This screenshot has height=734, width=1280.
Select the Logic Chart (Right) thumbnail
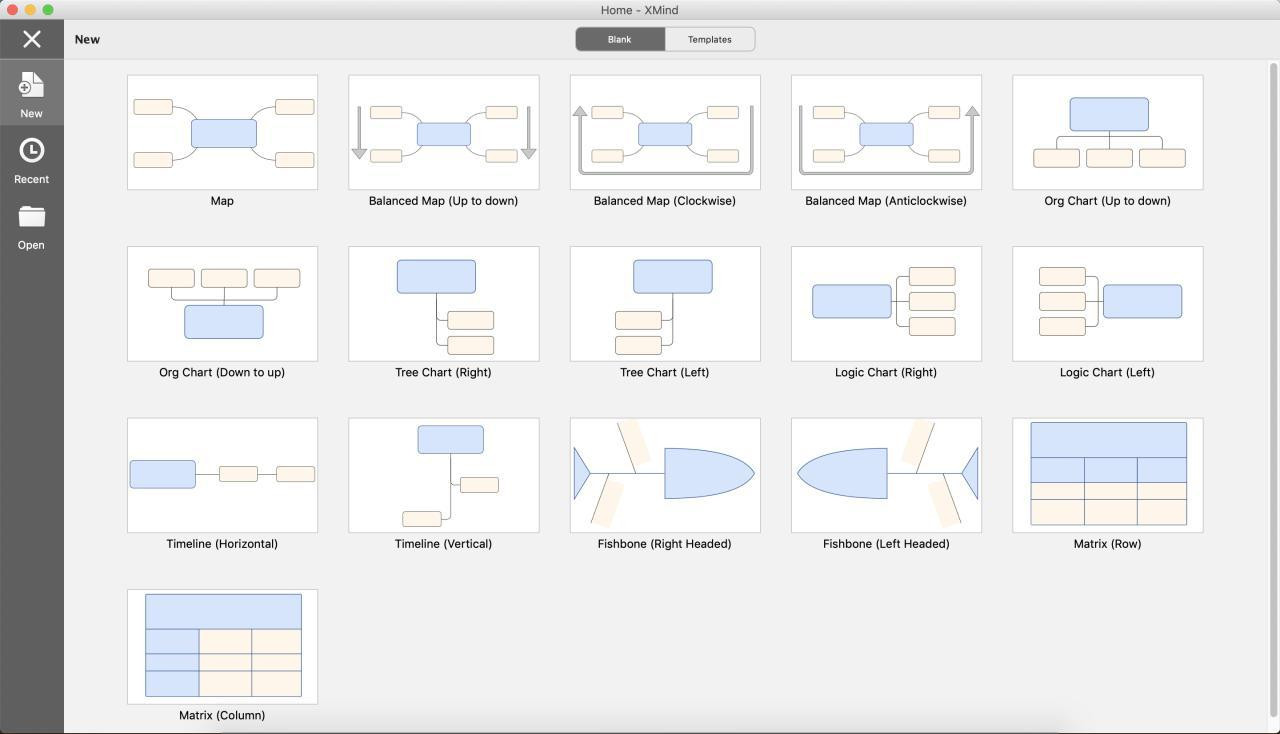(x=886, y=304)
